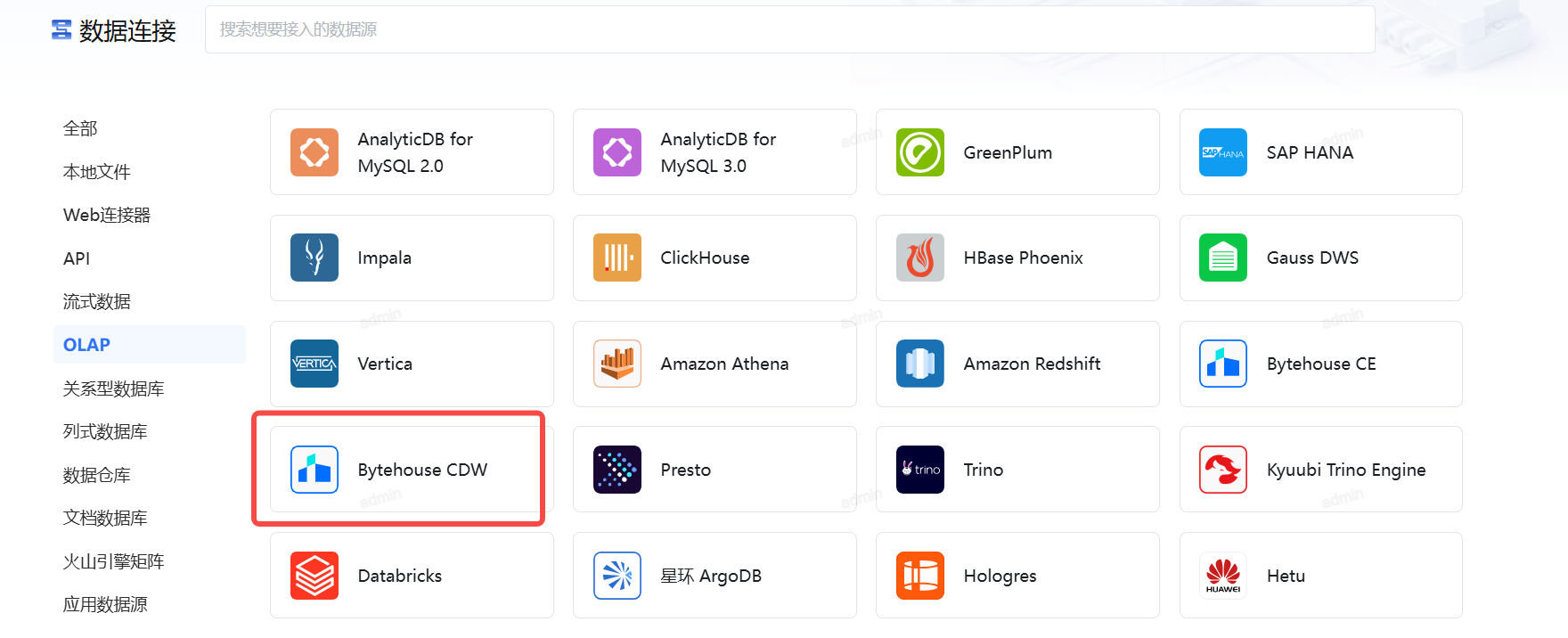Click the ClickHouse database icon

pos(617,258)
